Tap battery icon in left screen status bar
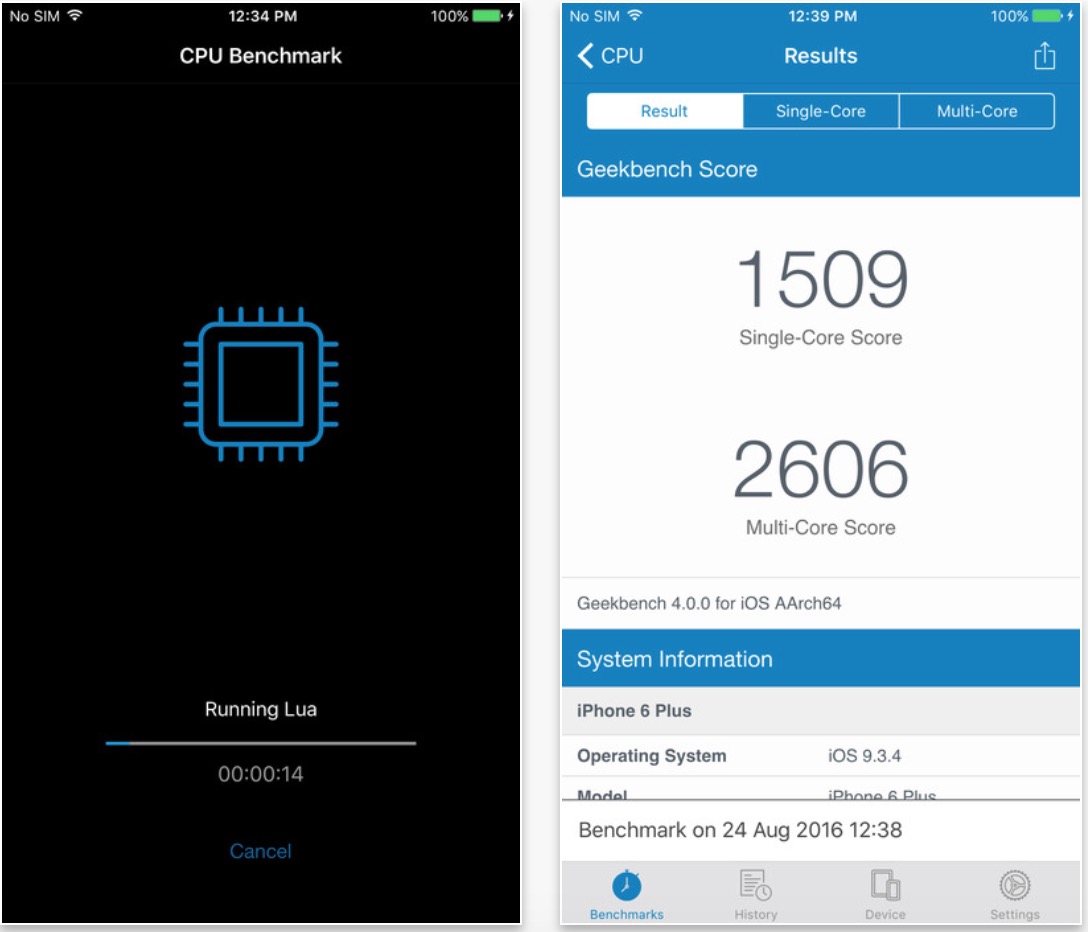The width and height of the screenshot is (1088, 932). click(488, 15)
